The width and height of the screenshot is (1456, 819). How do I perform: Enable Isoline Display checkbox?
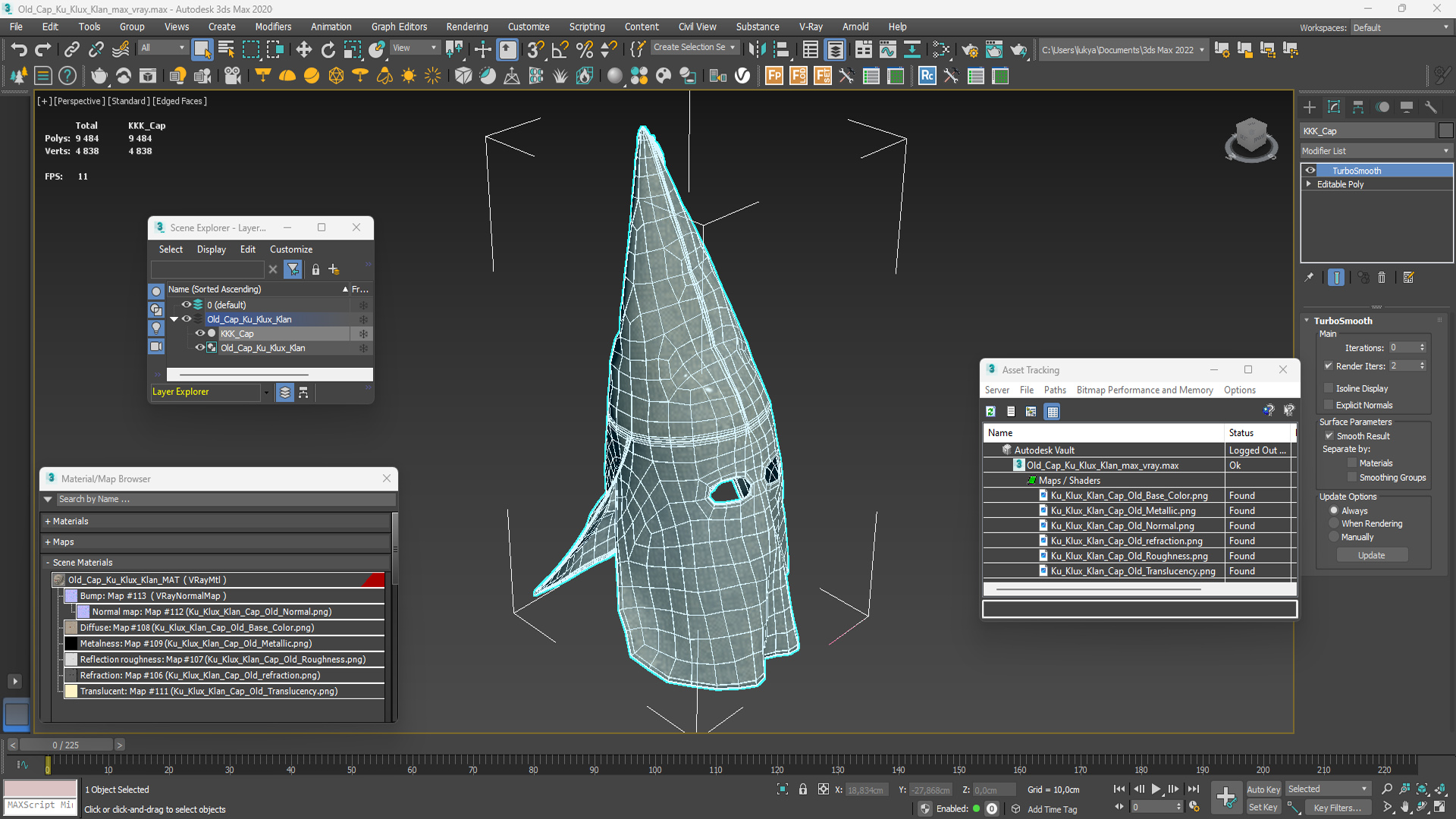tap(1329, 388)
